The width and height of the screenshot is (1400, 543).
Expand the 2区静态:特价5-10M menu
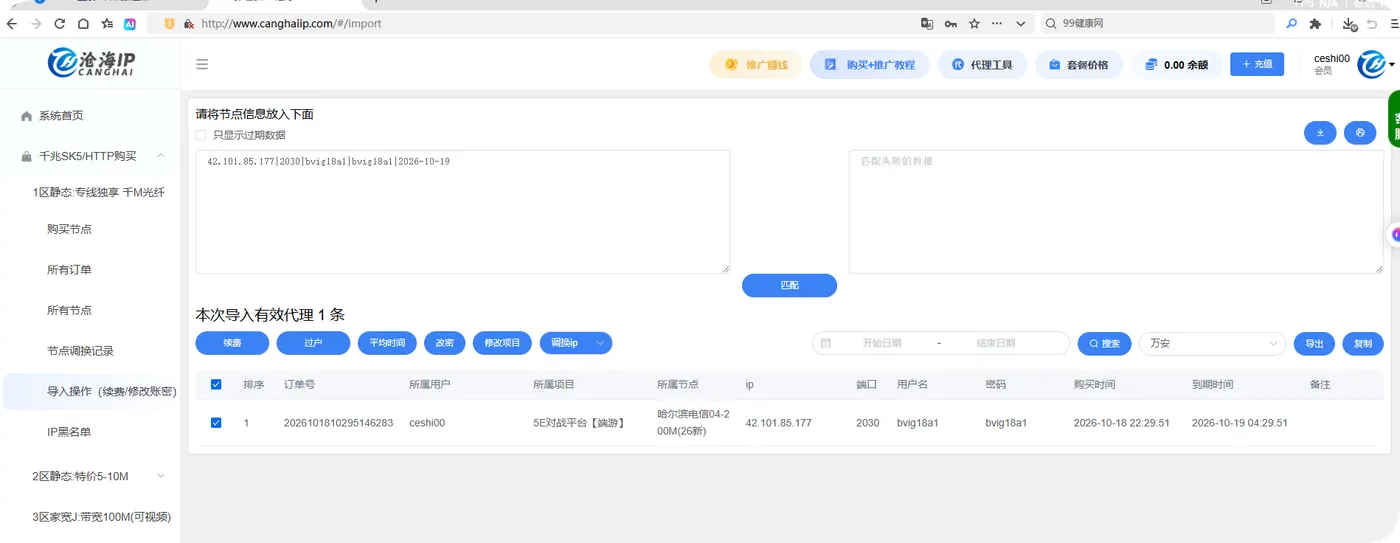point(91,476)
